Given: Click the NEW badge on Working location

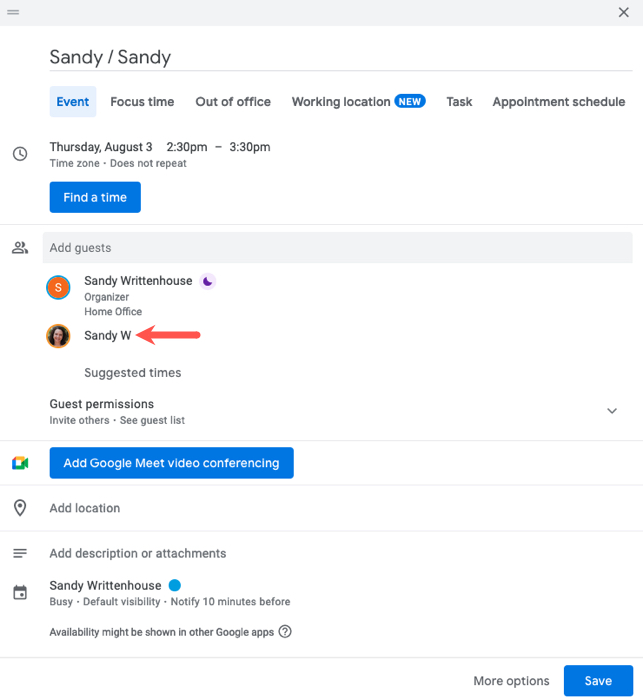Looking at the screenshot, I should (410, 101).
